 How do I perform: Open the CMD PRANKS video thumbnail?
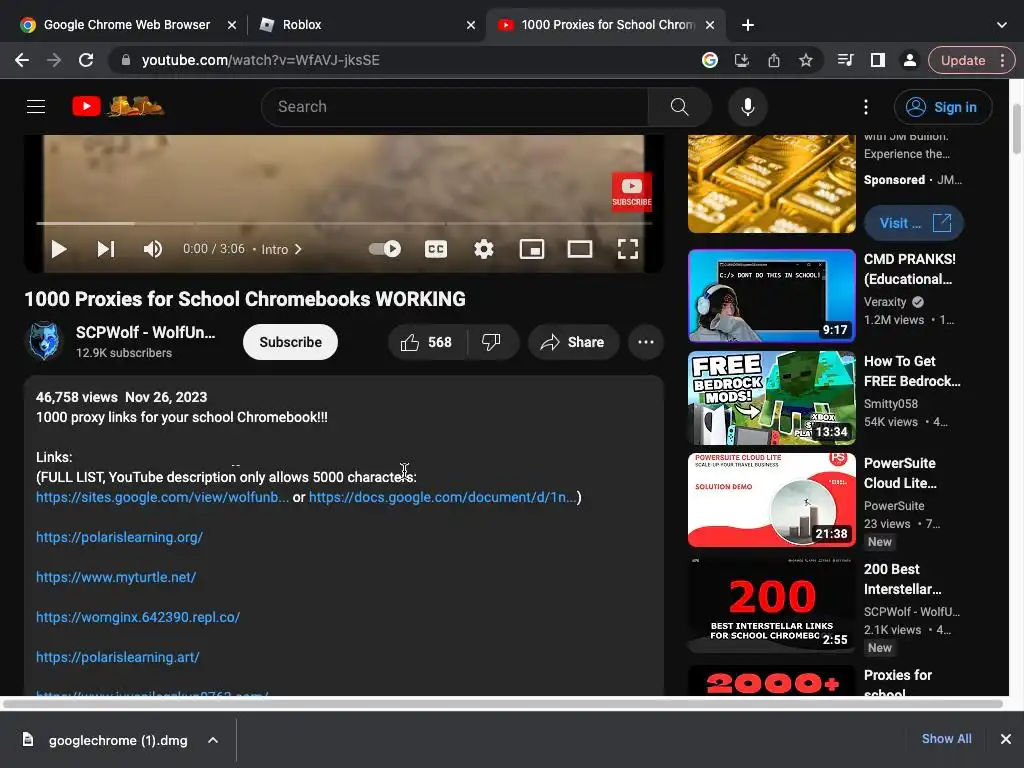click(x=772, y=296)
